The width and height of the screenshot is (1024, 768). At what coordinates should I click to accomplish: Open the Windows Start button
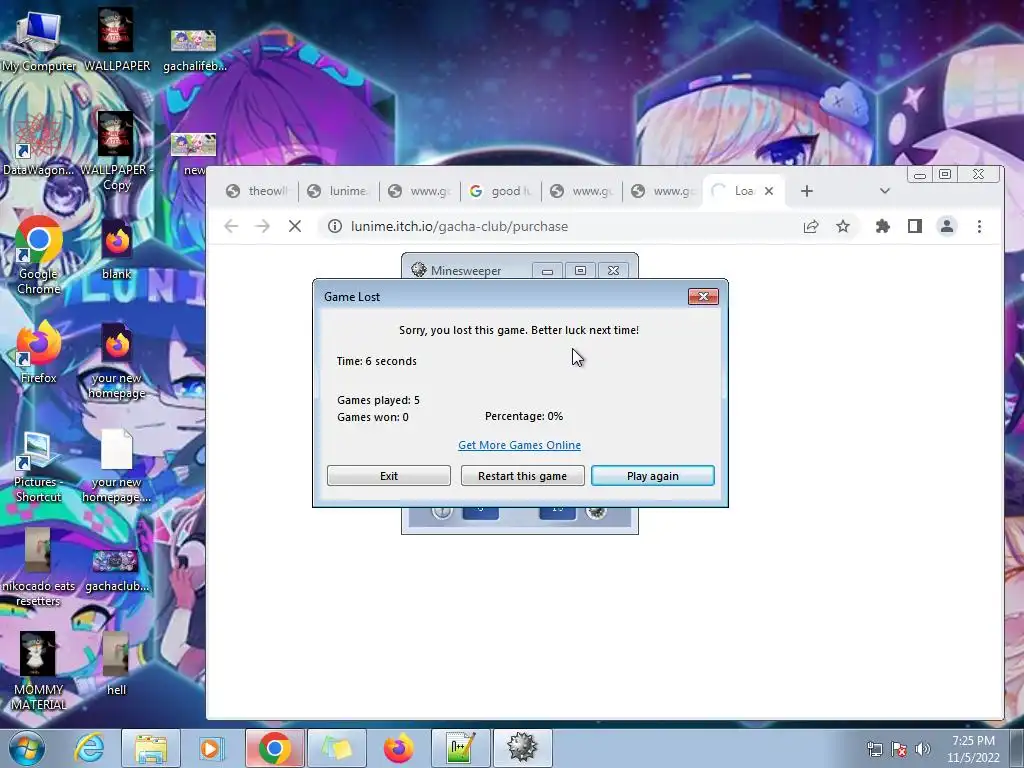(27, 748)
